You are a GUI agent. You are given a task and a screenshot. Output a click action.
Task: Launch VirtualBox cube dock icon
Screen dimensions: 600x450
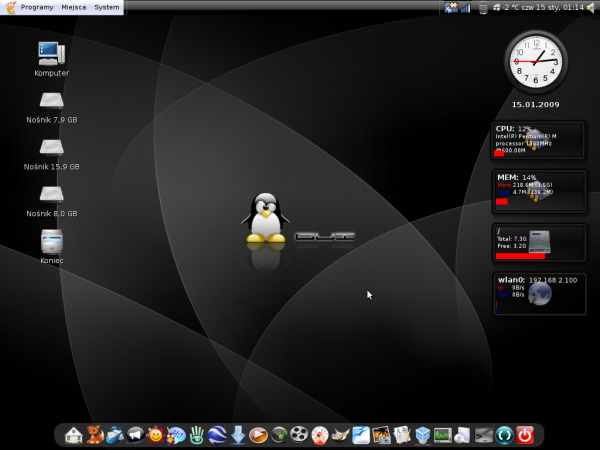422,435
